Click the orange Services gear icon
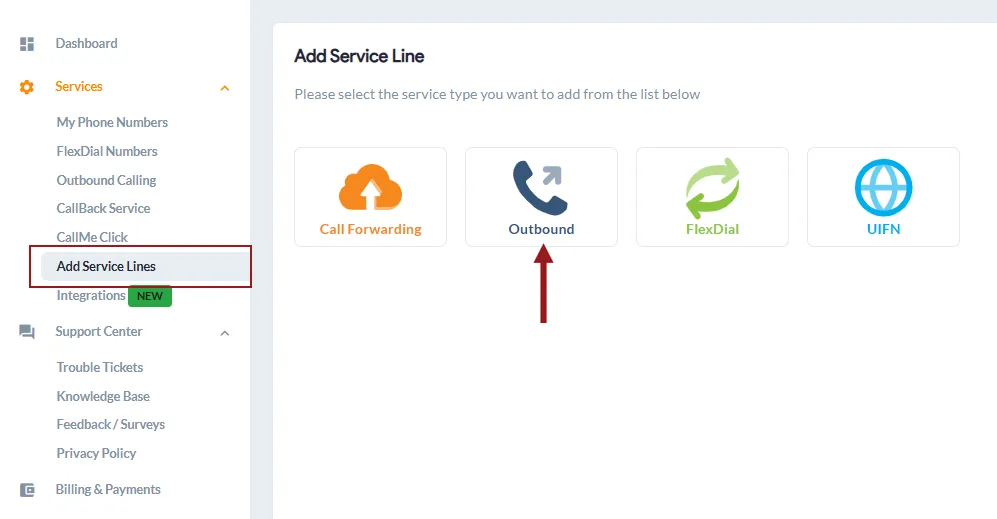 [x=27, y=87]
